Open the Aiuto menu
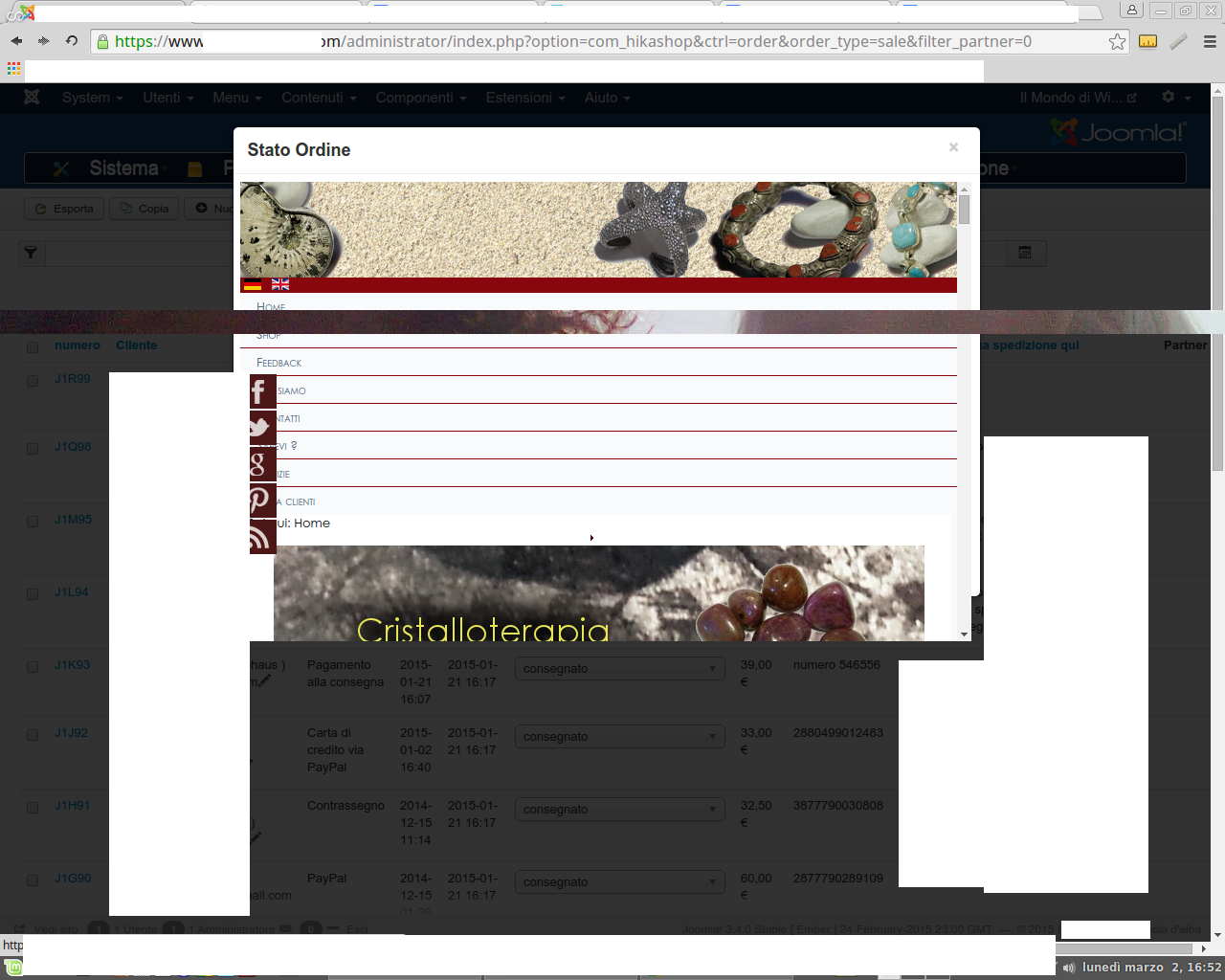Image resolution: width=1225 pixels, height=980 pixels. [608, 98]
